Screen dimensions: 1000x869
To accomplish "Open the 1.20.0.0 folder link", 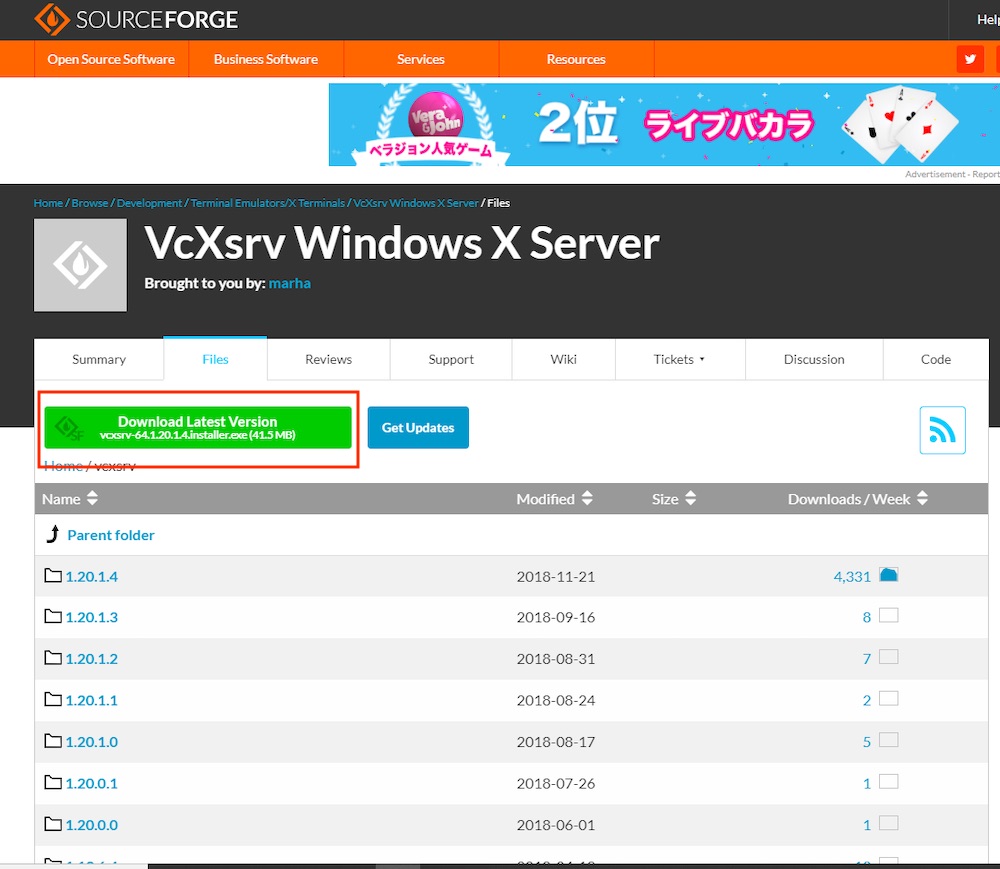I will [x=92, y=824].
